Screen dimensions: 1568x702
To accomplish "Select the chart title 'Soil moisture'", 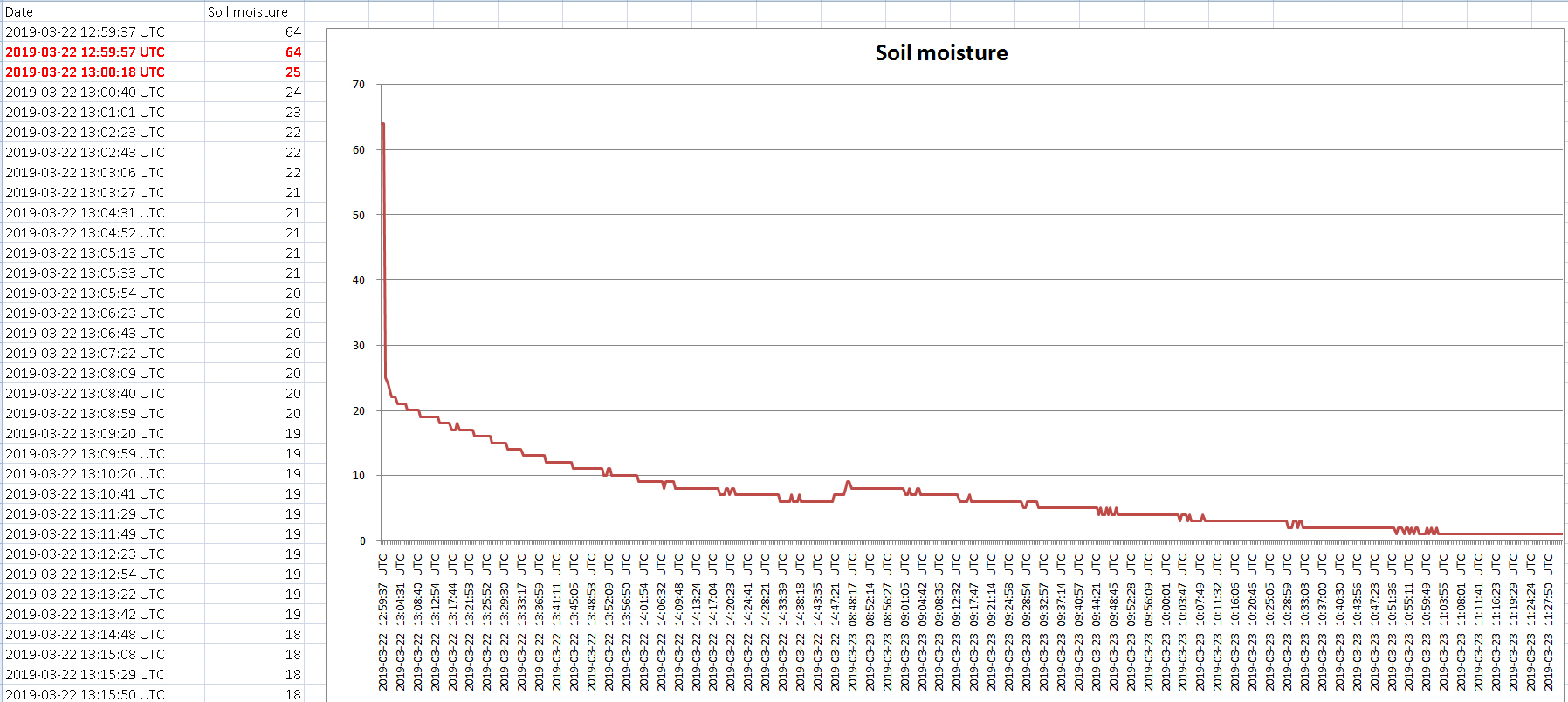I will (x=941, y=53).
